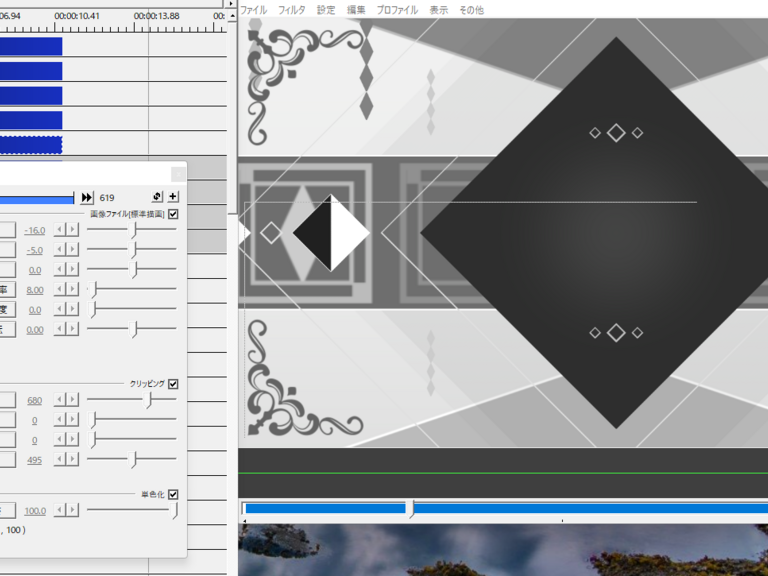
Task: Click the right arrow next to 0.00
Action: pyautogui.click(x=72, y=329)
